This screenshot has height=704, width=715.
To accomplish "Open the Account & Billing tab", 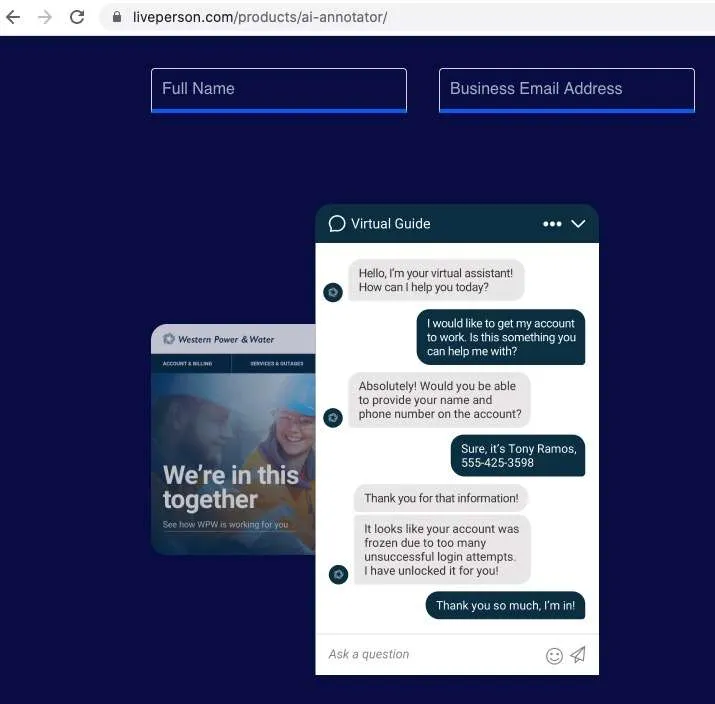I will 187,363.
